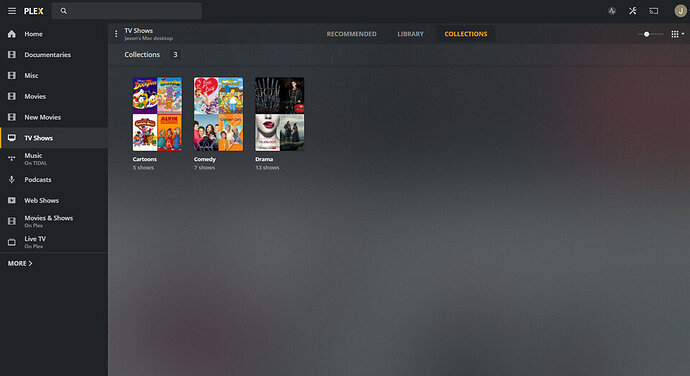Image resolution: width=690 pixels, height=376 pixels.
Task: Open the Drama collection poster
Action: pyautogui.click(x=279, y=114)
